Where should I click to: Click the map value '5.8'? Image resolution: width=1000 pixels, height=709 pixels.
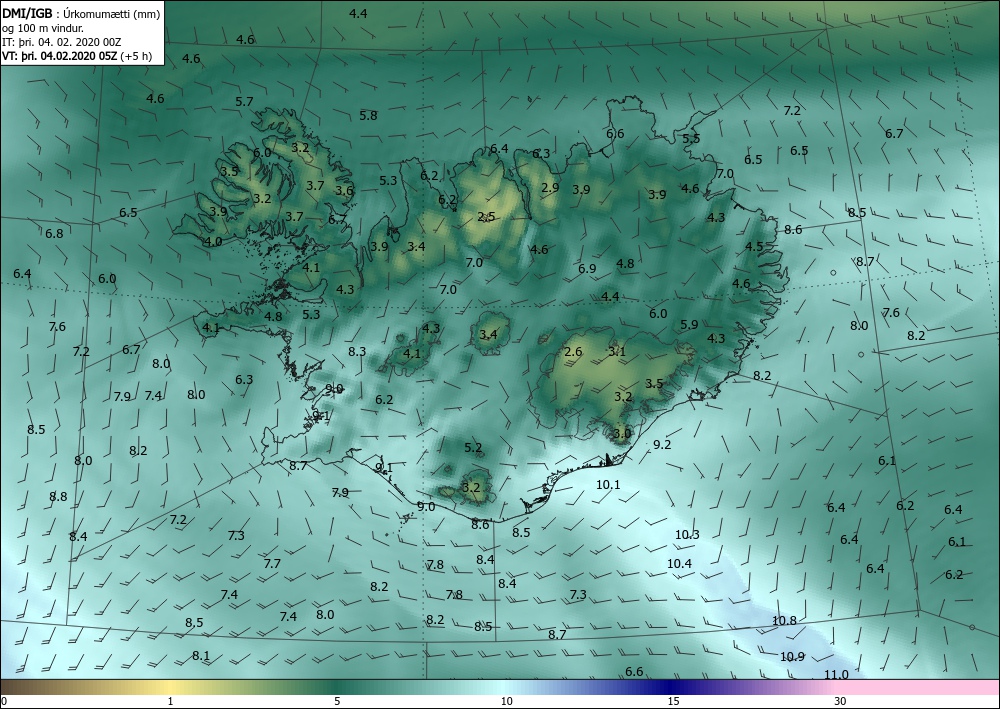[368, 115]
